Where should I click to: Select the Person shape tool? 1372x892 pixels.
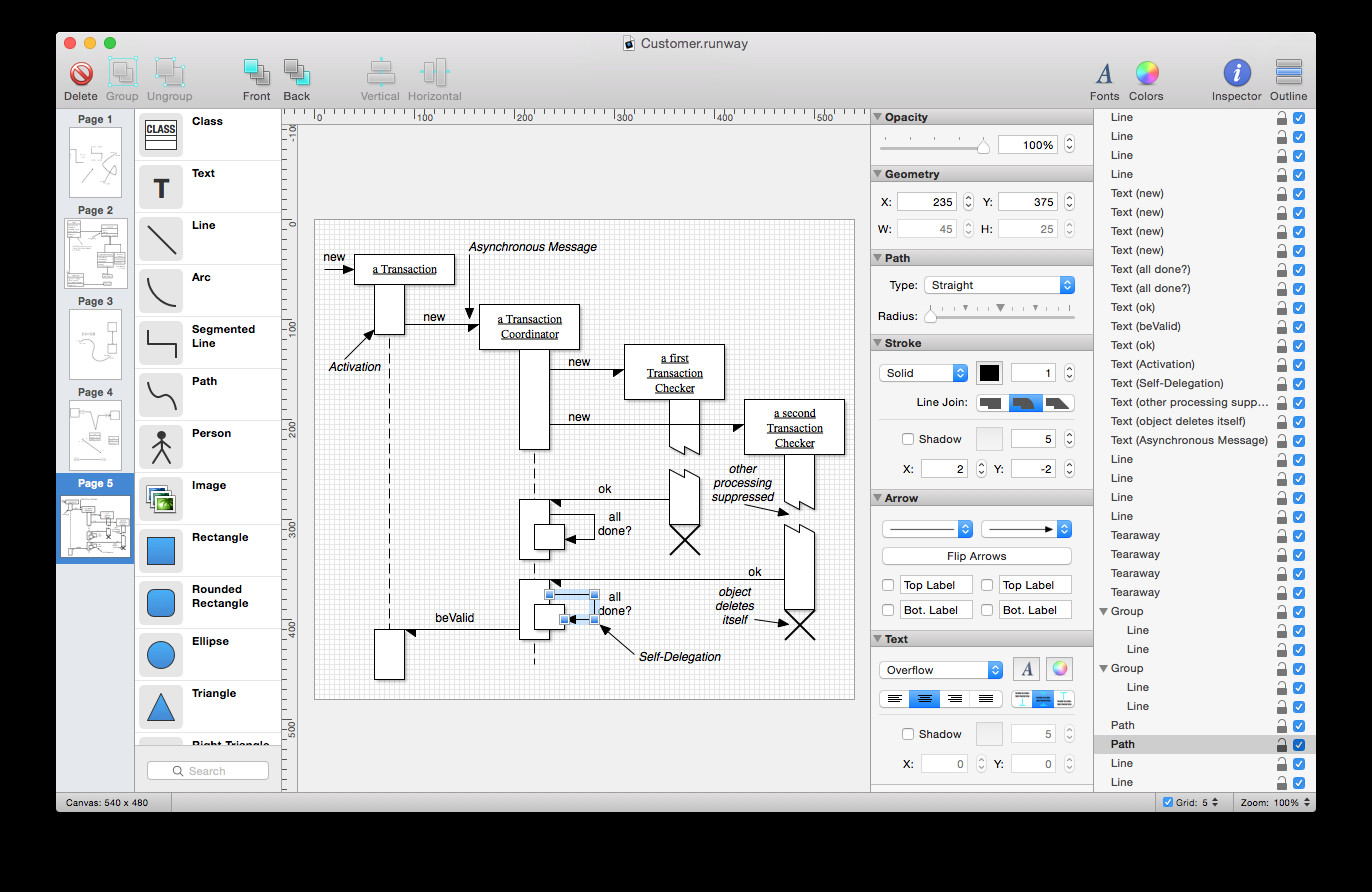[x=160, y=446]
